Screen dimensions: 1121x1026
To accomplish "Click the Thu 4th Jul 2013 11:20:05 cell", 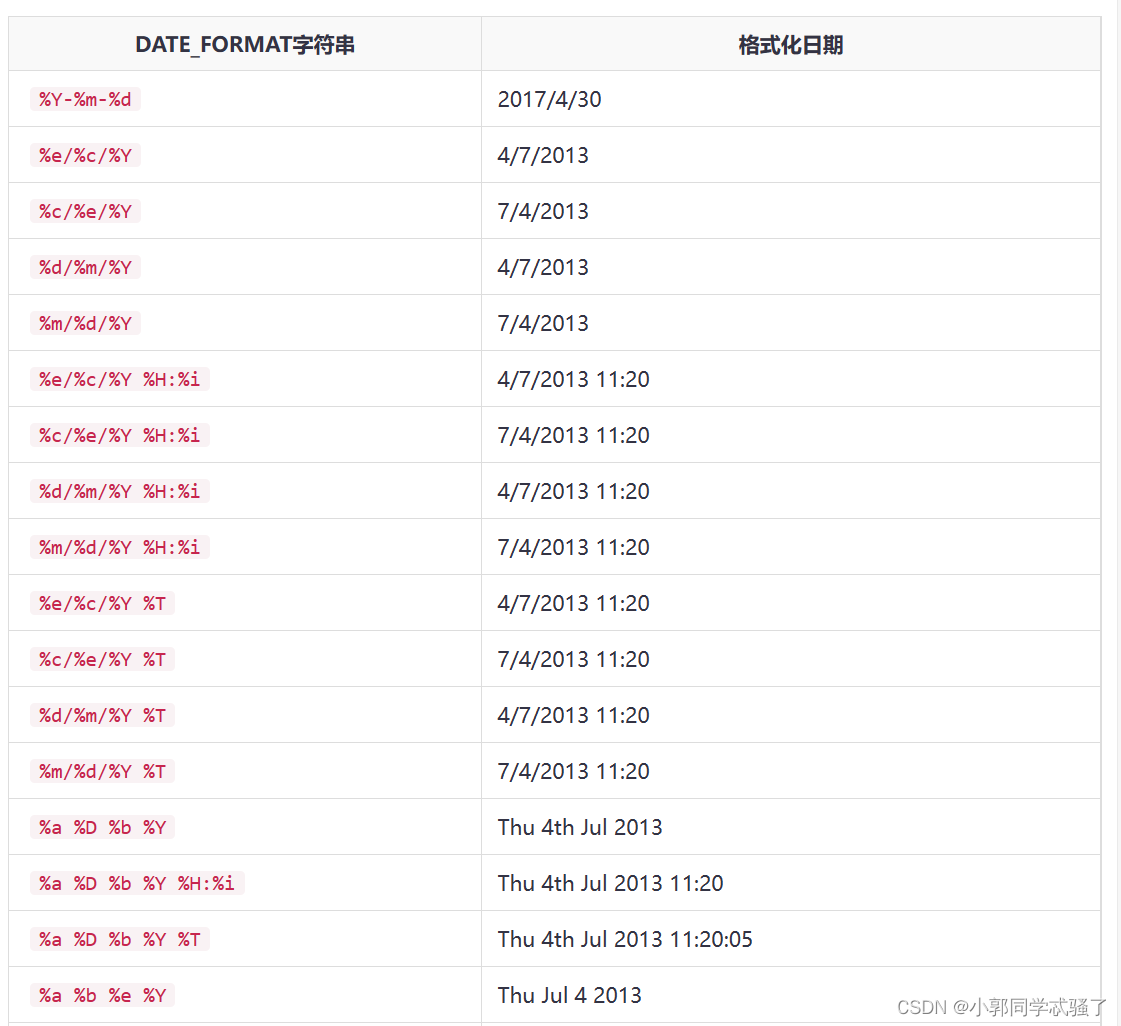I will (x=625, y=939).
